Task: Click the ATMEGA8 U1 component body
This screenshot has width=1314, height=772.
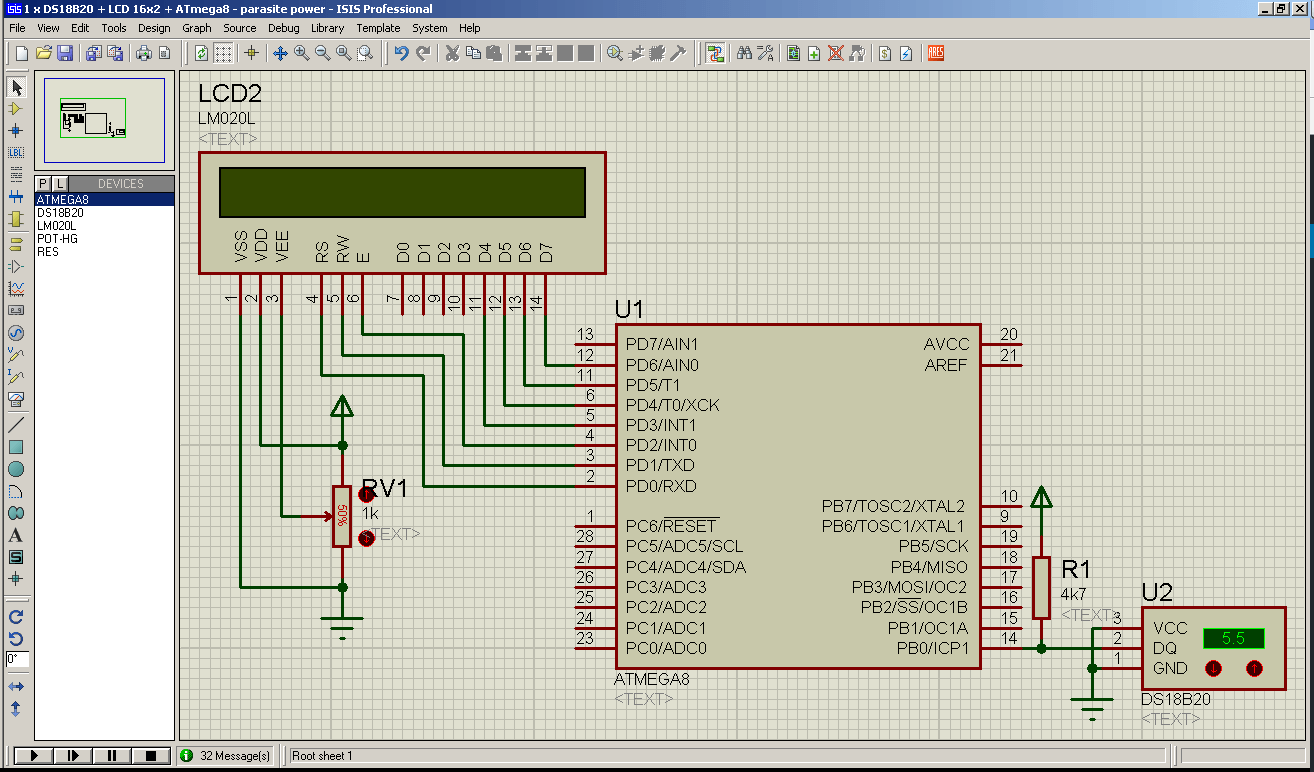Action: click(797, 496)
